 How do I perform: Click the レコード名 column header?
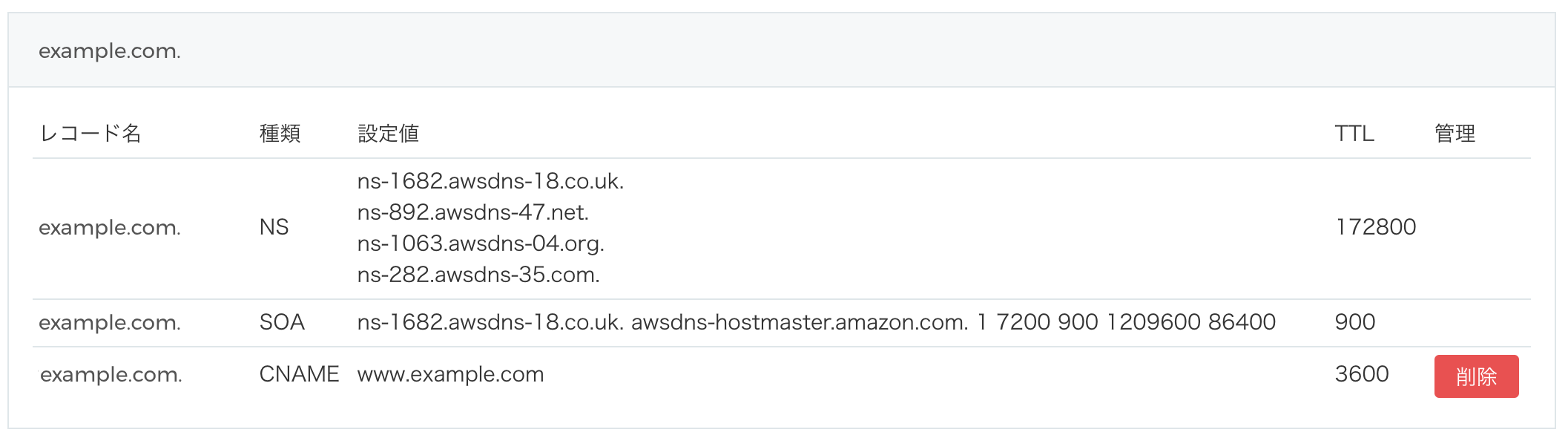click(x=90, y=134)
